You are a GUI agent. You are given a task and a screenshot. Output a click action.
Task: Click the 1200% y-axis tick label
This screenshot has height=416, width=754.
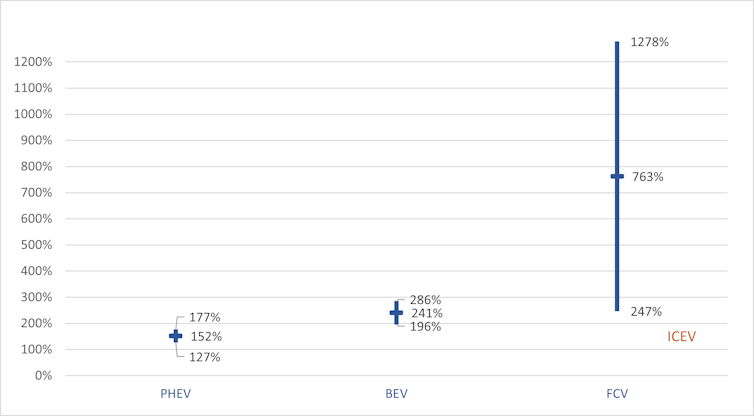pyautogui.click(x=35, y=62)
